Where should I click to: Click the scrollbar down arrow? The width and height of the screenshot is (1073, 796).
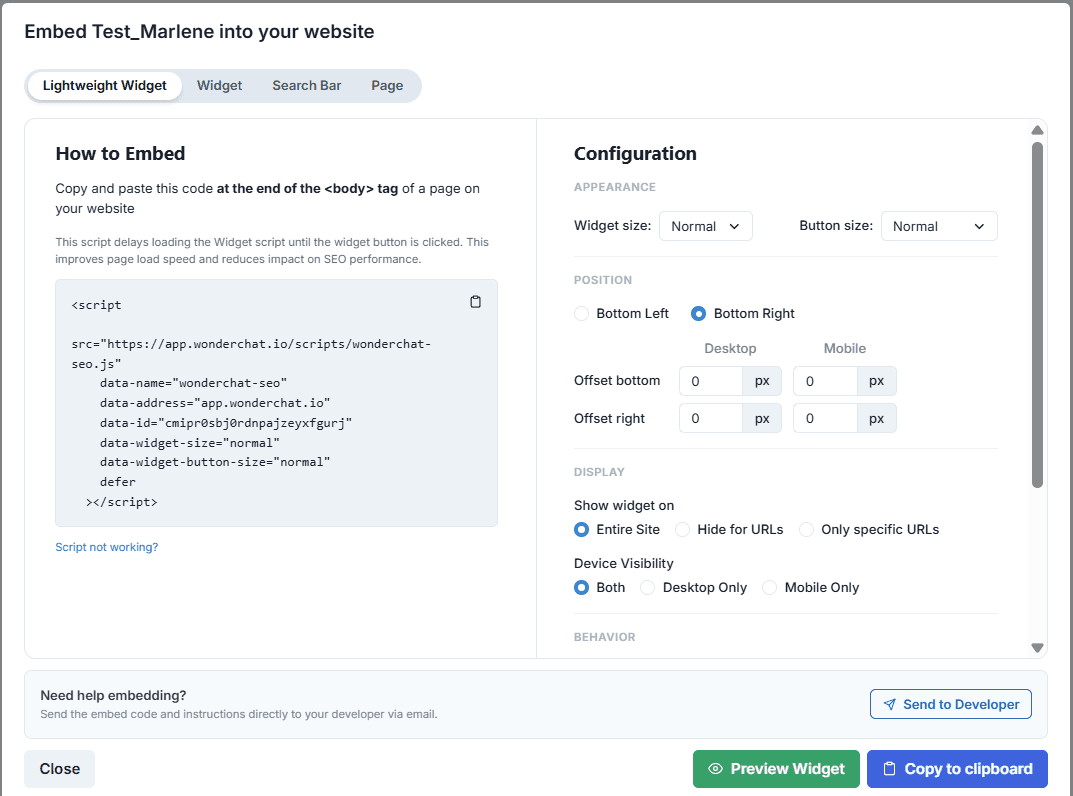[1038, 648]
